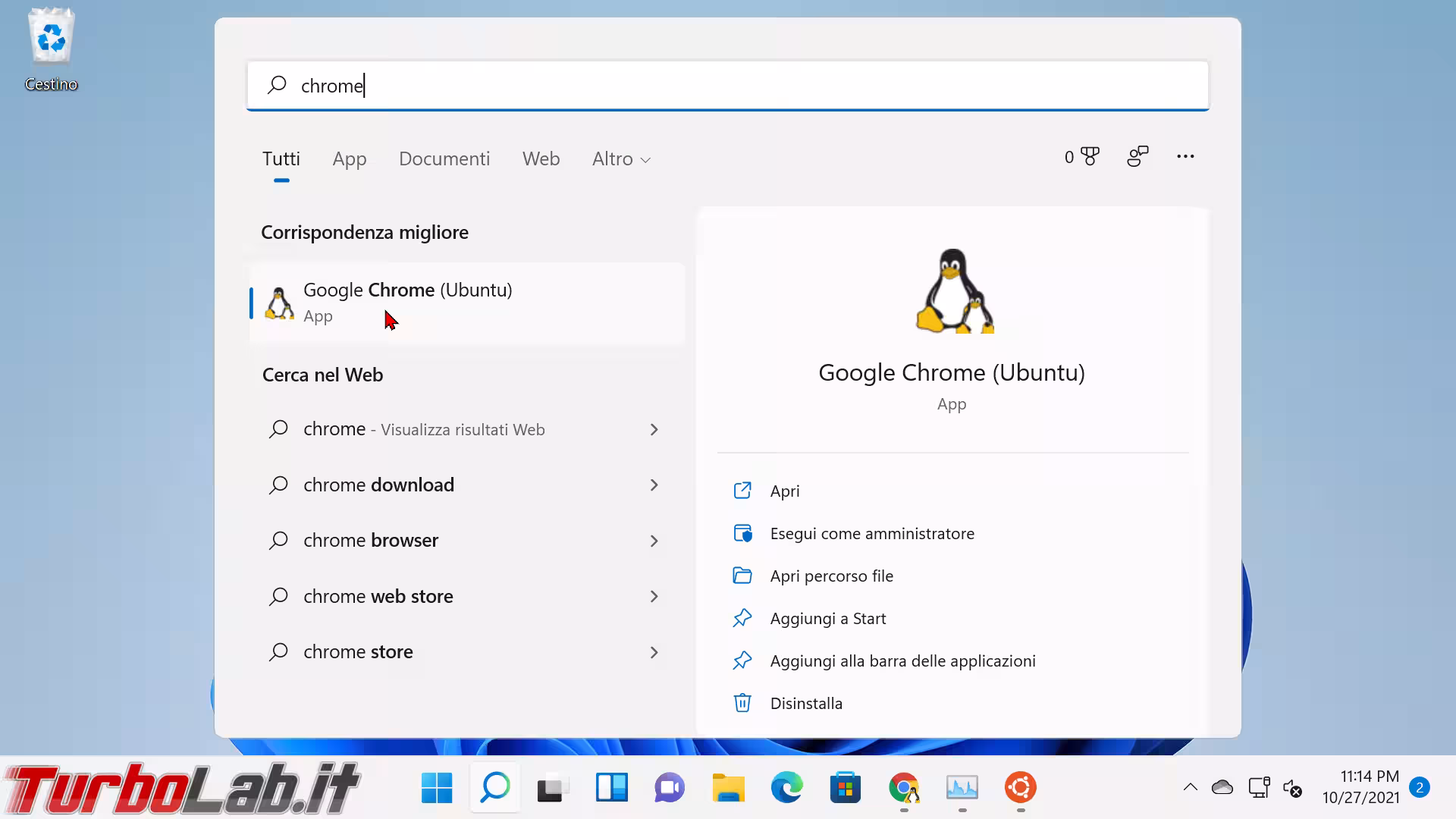Expand chrome download suggestion arrow
Viewport: 1456px width, 819px height.
point(654,485)
